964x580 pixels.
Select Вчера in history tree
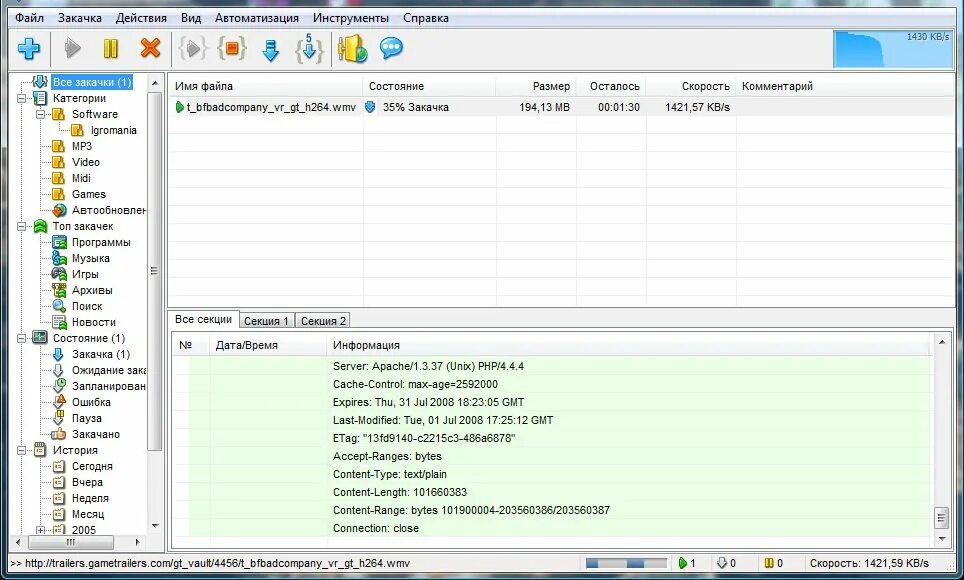click(x=87, y=482)
